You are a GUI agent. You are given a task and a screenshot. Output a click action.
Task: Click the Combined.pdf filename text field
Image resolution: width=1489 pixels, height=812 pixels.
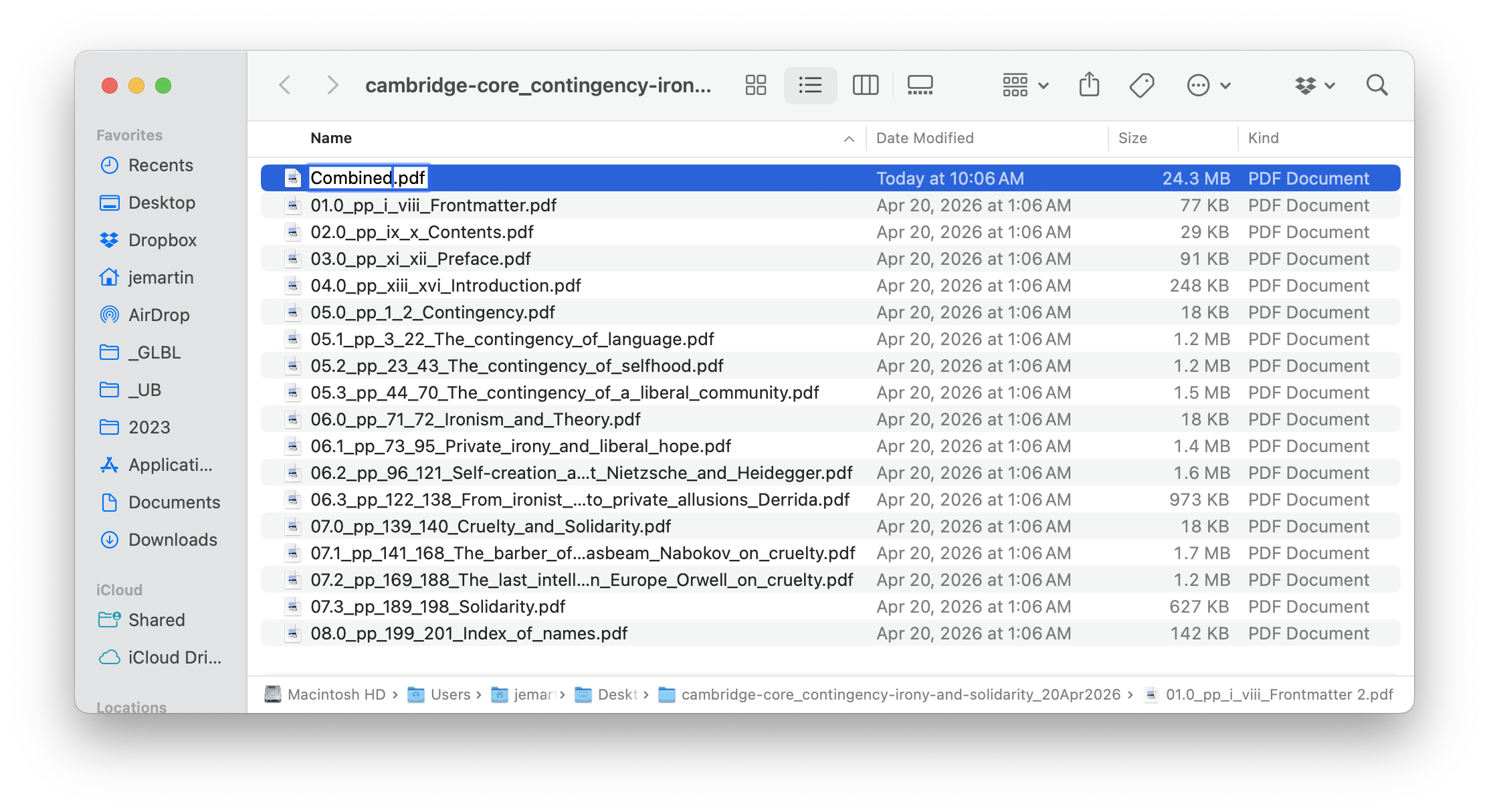[x=367, y=178]
